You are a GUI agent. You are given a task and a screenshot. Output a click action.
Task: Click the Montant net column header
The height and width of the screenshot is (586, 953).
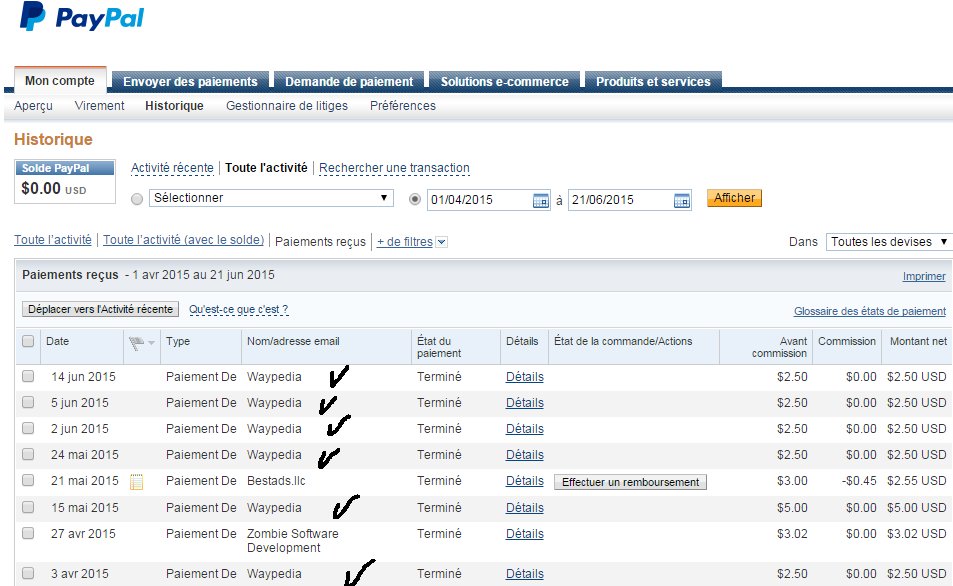[918, 342]
